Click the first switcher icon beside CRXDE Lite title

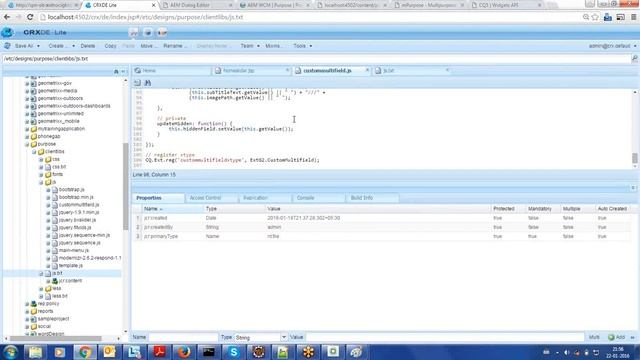coord(133,32)
